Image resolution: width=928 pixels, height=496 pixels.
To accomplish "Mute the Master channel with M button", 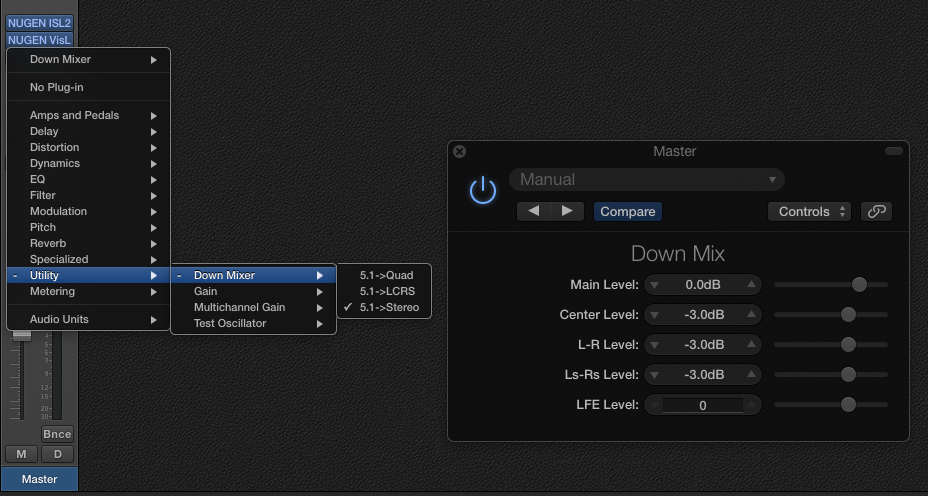I will click(x=21, y=454).
